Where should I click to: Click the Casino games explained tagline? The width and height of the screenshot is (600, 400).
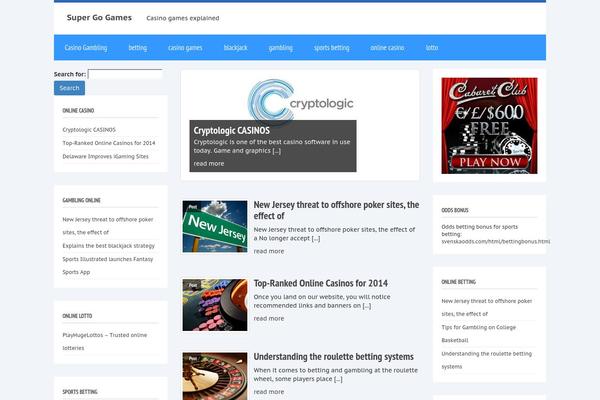point(183,18)
